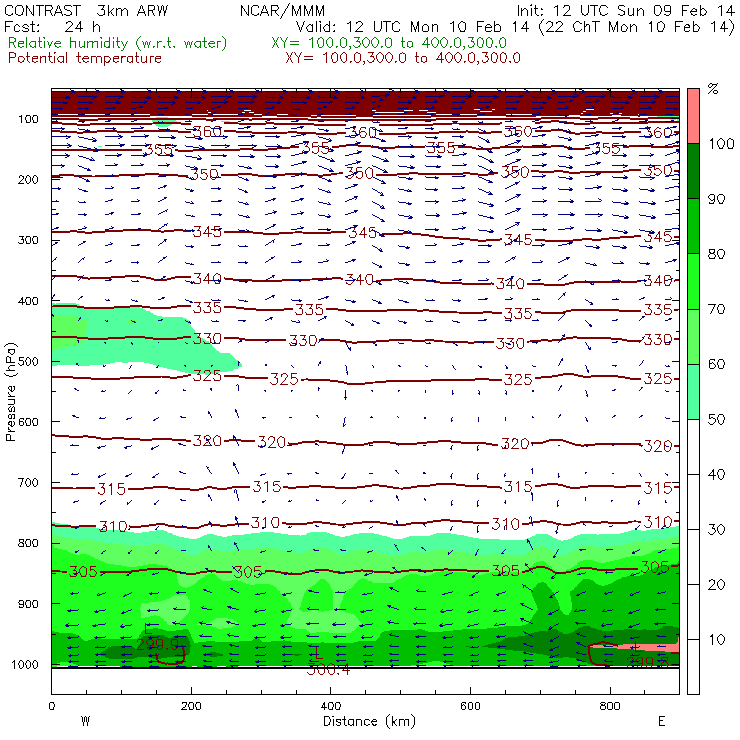740x740 pixels.
Task: Click the 'Distance (km)' horizontal axis title
Action: click(x=369, y=721)
